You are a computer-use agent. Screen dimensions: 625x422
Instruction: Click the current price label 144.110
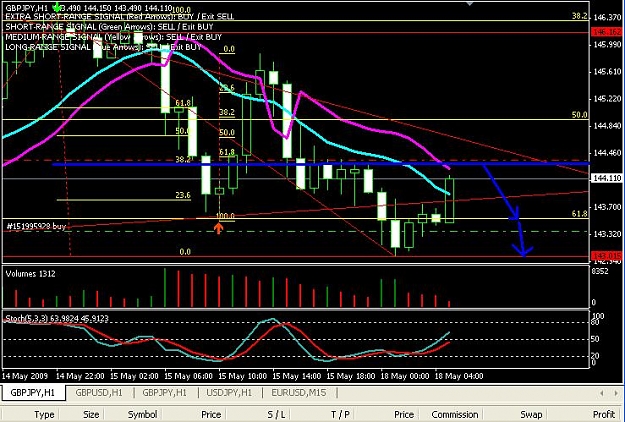606,178
